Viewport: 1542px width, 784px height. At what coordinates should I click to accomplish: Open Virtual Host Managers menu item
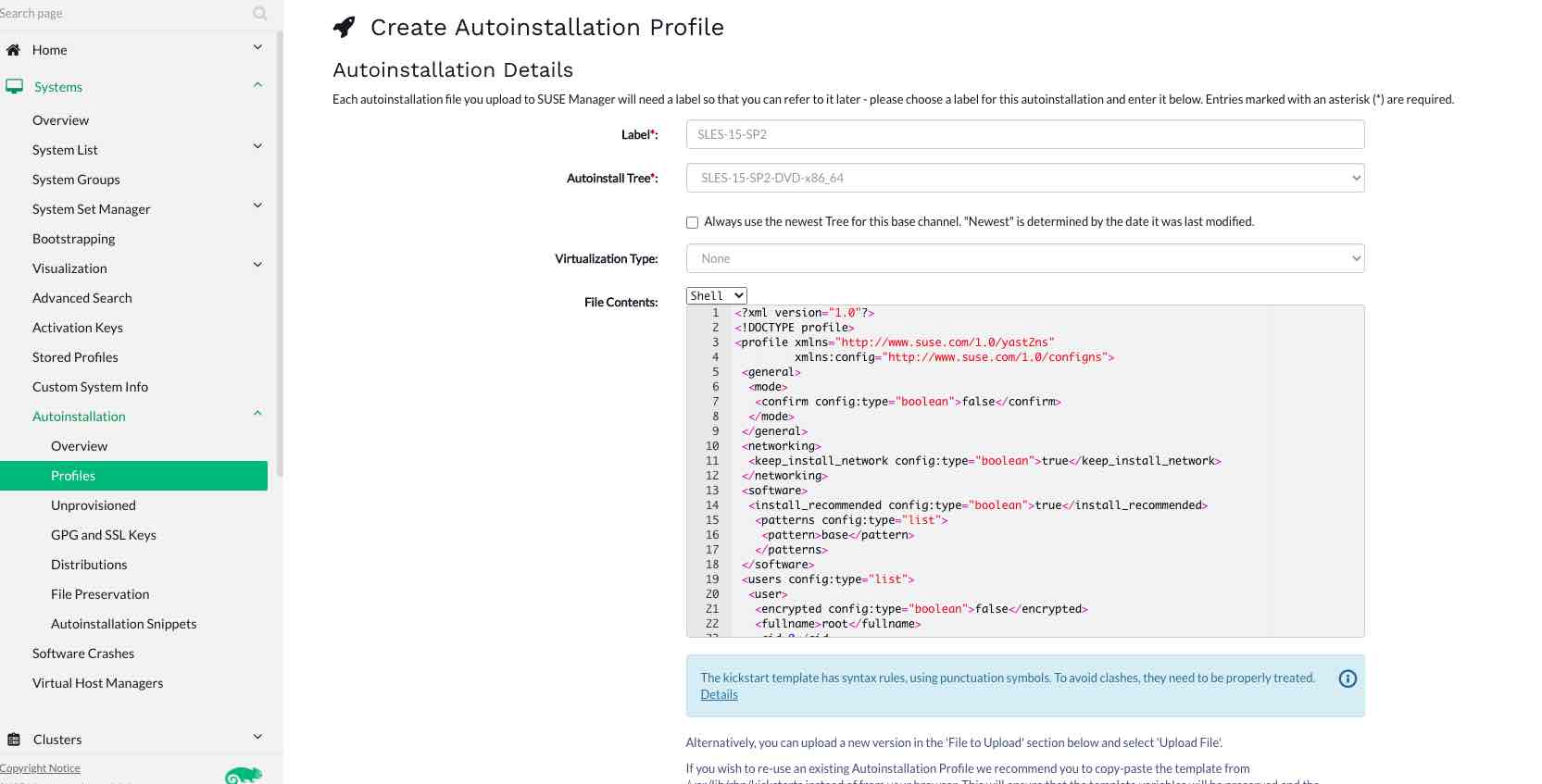click(x=97, y=683)
